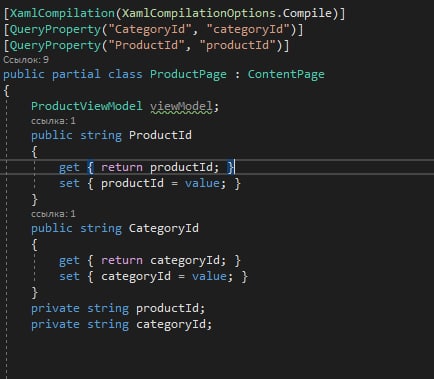The height and width of the screenshot is (379, 434).
Task: Open the 'ссылка: 1' CodeLens above CategoryId property
Action: click(53, 214)
